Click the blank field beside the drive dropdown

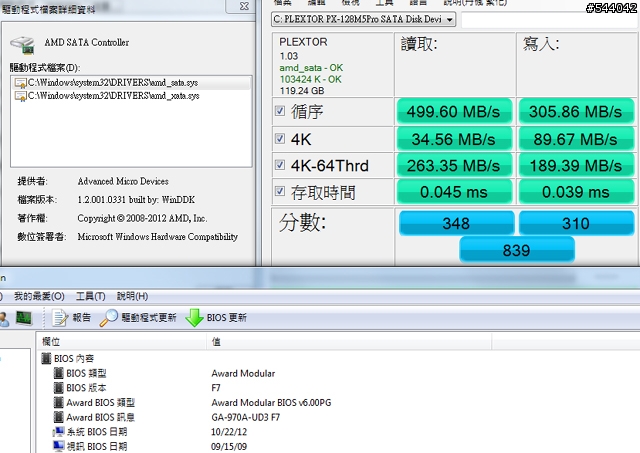pos(550,20)
